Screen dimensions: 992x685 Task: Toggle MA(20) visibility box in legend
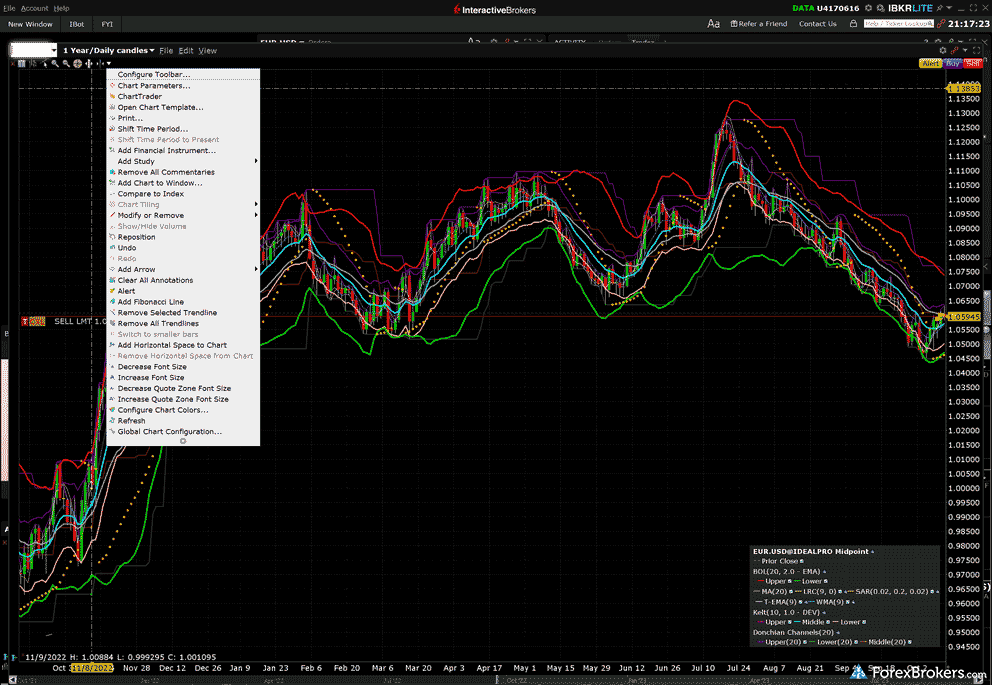(791, 591)
